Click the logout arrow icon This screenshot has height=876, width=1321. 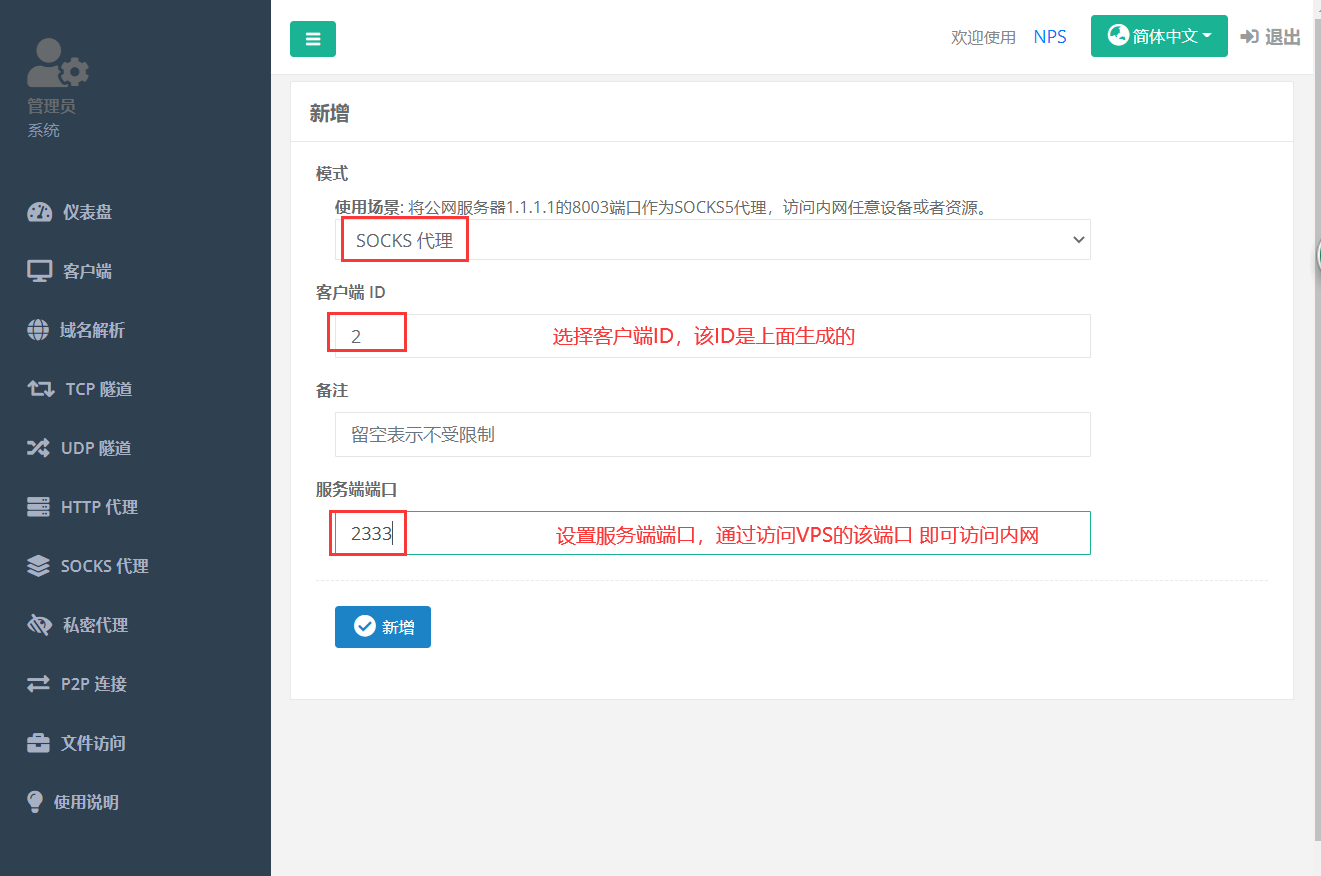pos(1249,37)
